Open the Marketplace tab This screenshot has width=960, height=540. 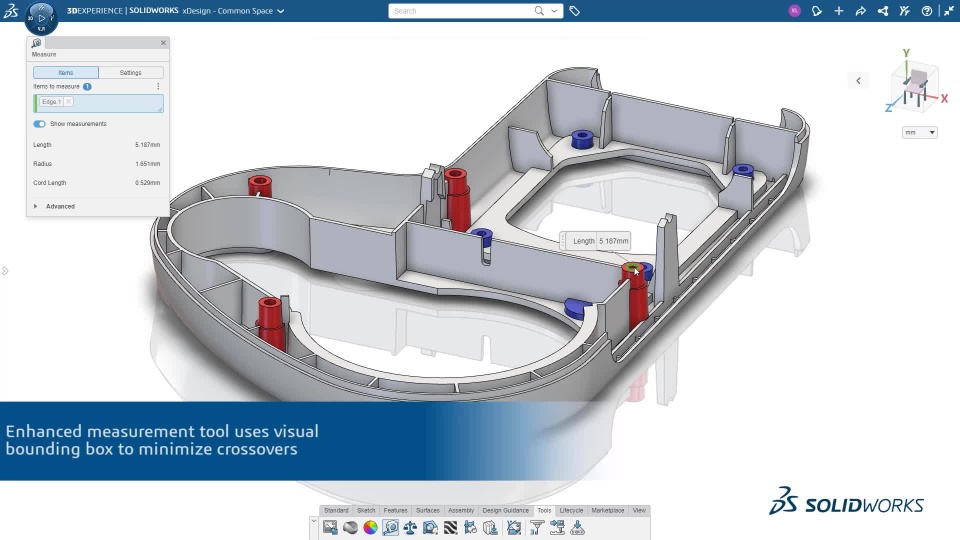click(x=608, y=510)
